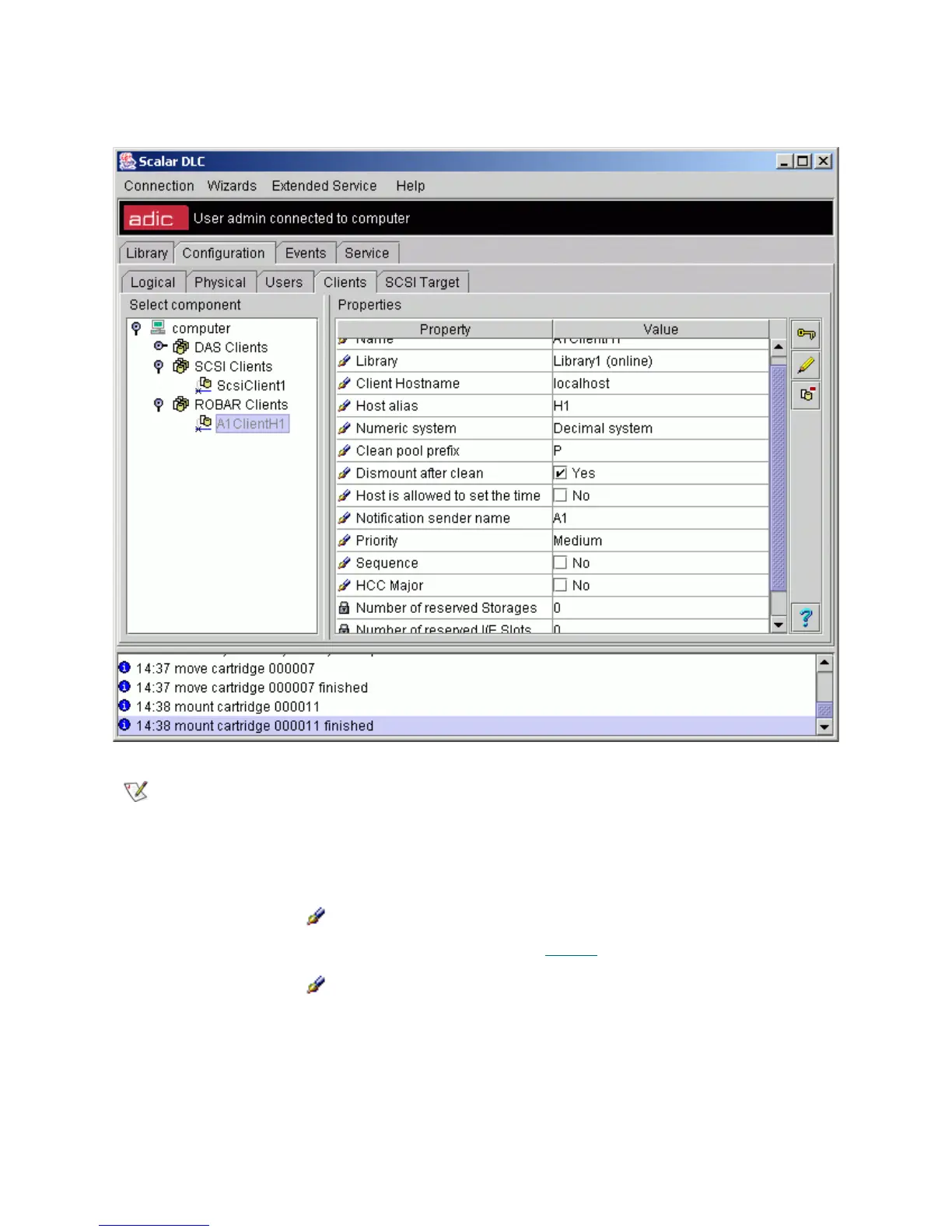Click the pen icon beside Priority
The width and height of the screenshot is (952, 1232).
tap(345, 541)
